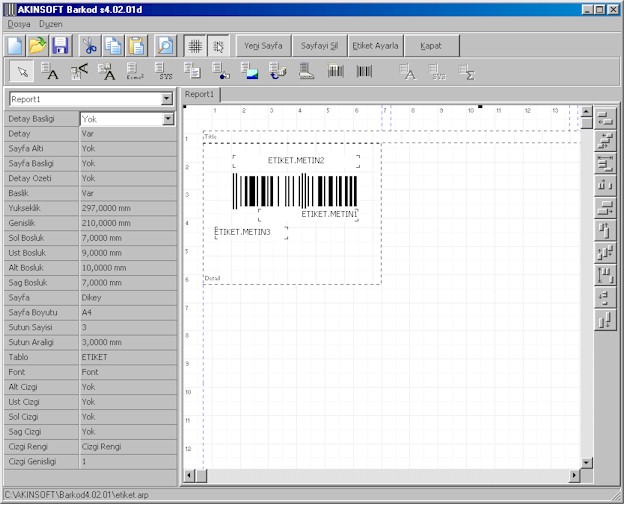Viewport: 625px width, 505px height.
Task: Click the scanner-like tool icon
Action: tap(306, 72)
